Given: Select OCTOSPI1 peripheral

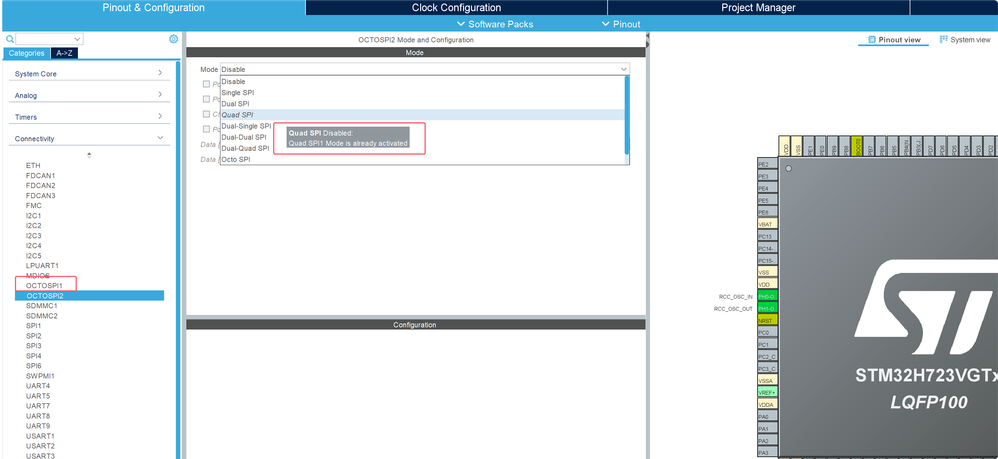Looking at the screenshot, I should coord(45,286).
